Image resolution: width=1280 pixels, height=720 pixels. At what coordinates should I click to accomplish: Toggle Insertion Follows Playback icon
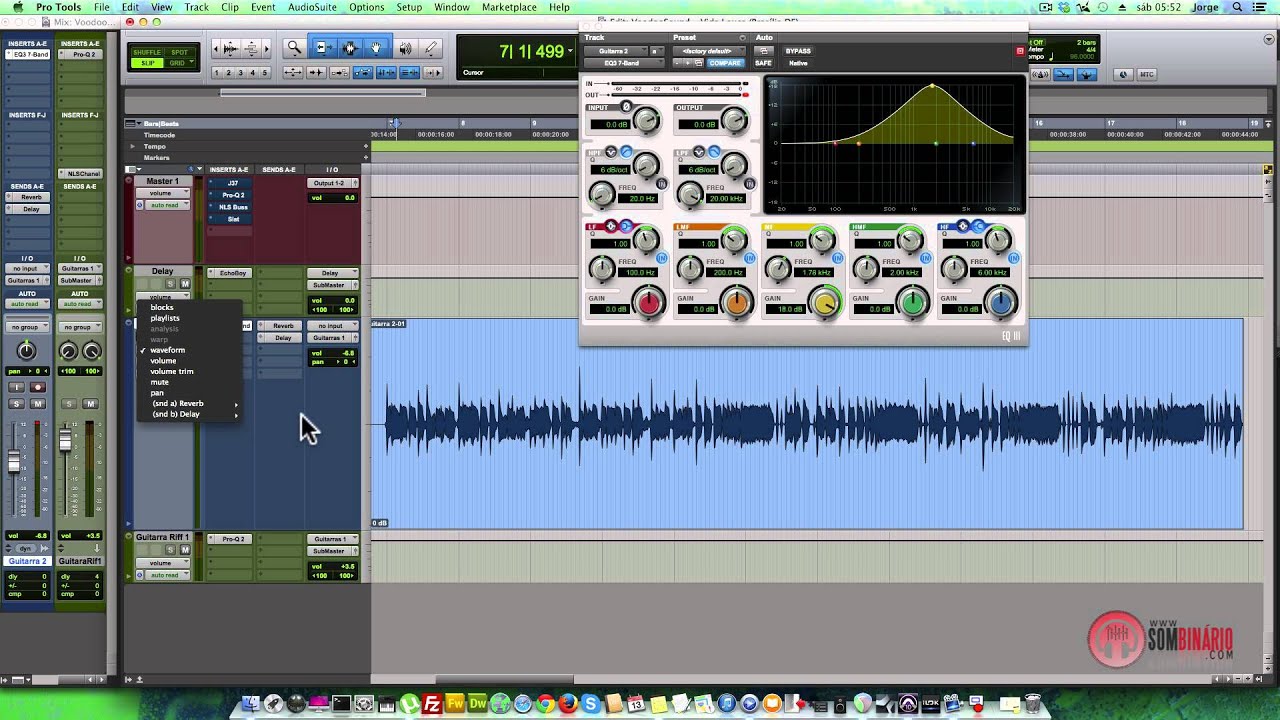(433, 72)
